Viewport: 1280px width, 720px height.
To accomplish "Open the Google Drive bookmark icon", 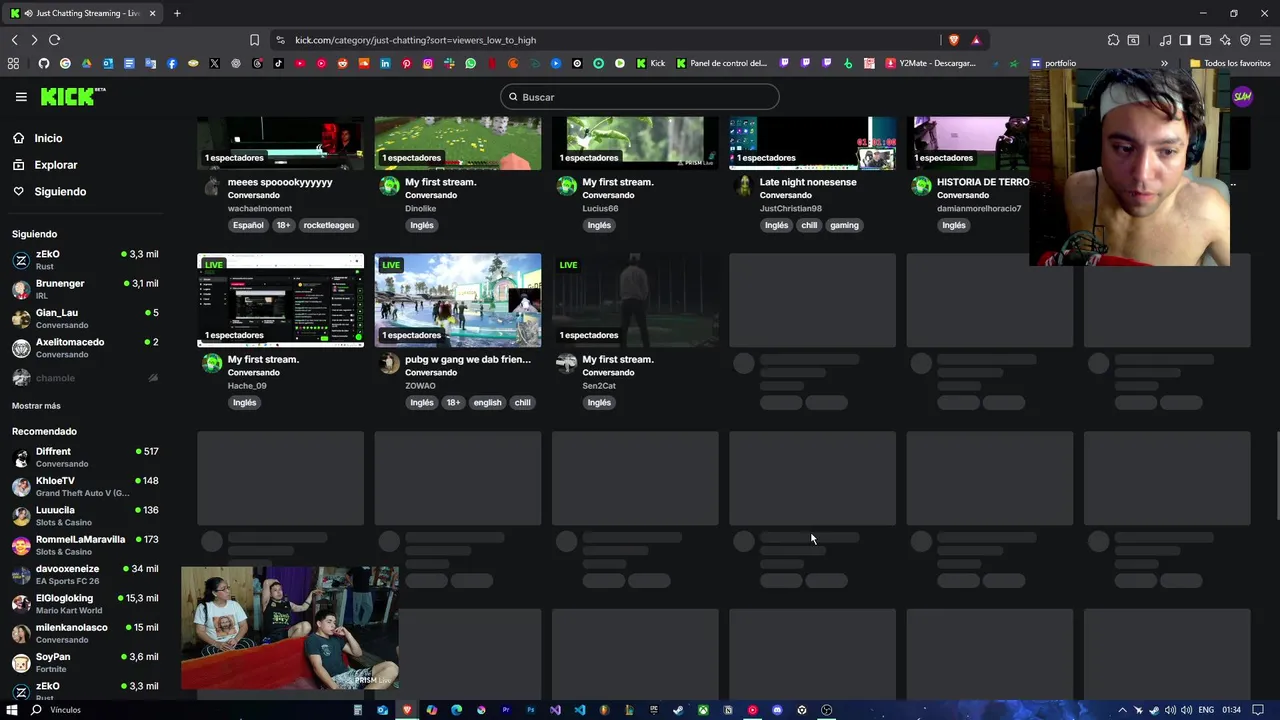I will coord(87,63).
